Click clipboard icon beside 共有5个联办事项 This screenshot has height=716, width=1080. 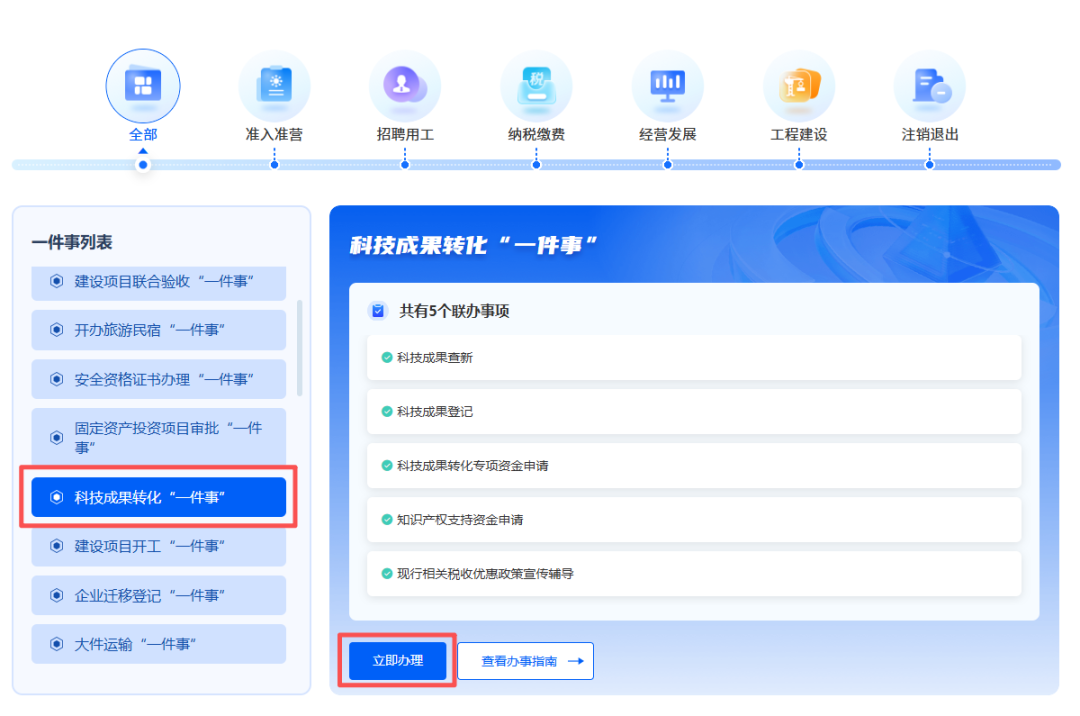point(377,311)
